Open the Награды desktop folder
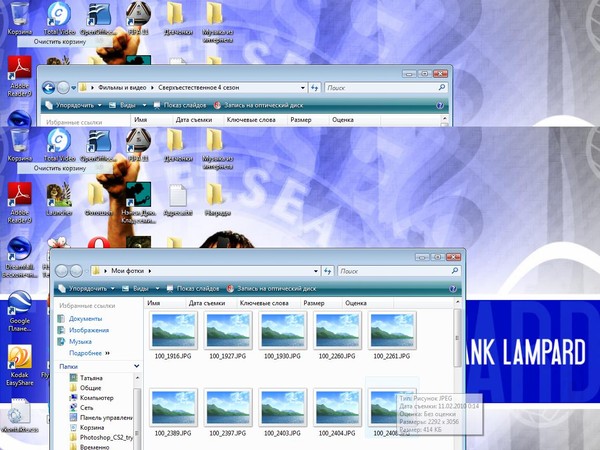 (x=217, y=200)
